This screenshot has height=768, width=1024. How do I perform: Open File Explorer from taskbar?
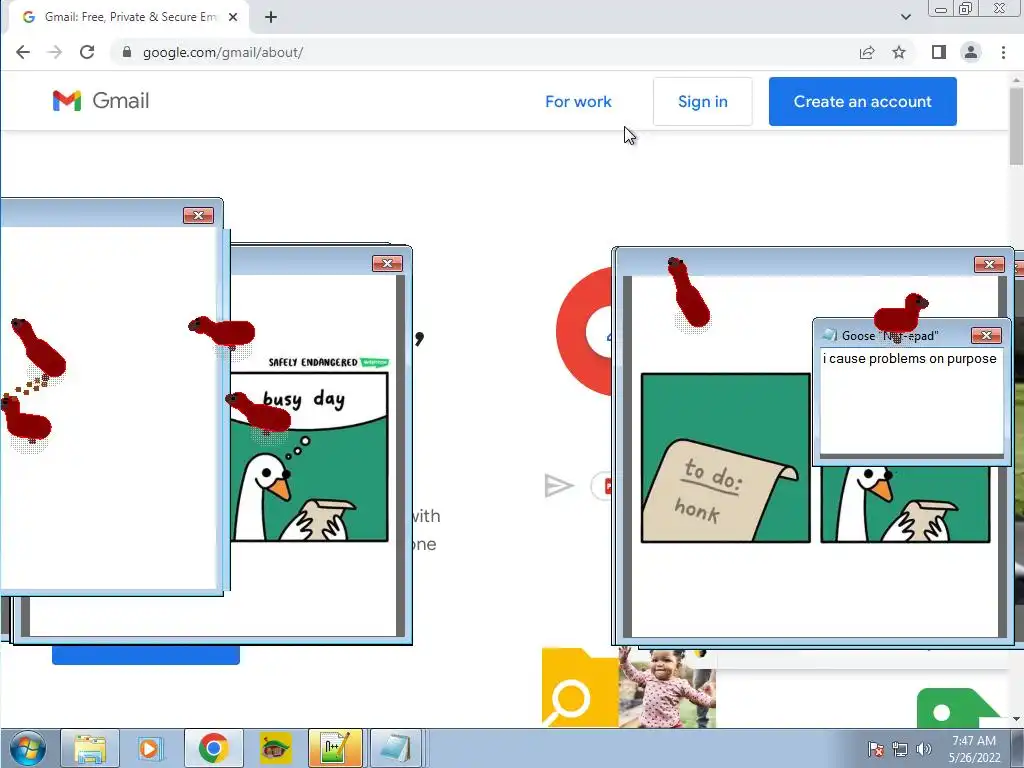pyautogui.click(x=90, y=748)
